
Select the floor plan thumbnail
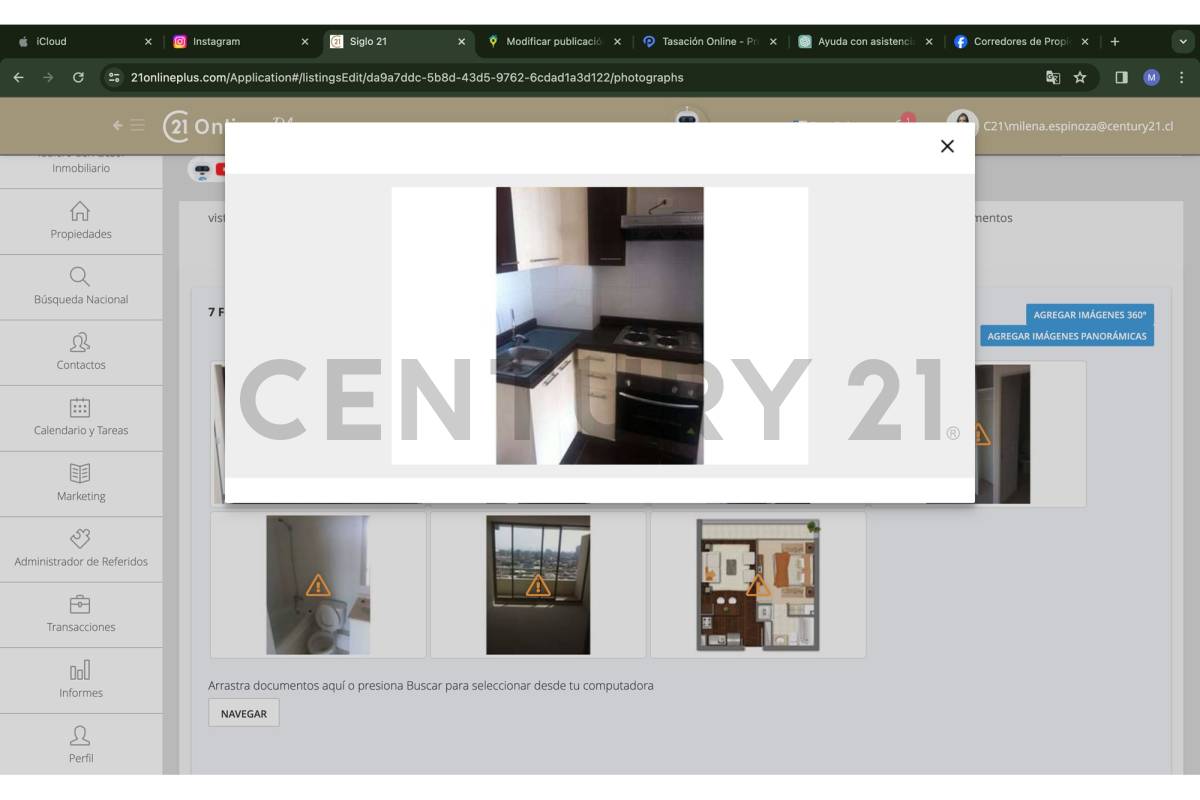pyautogui.click(x=758, y=585)
